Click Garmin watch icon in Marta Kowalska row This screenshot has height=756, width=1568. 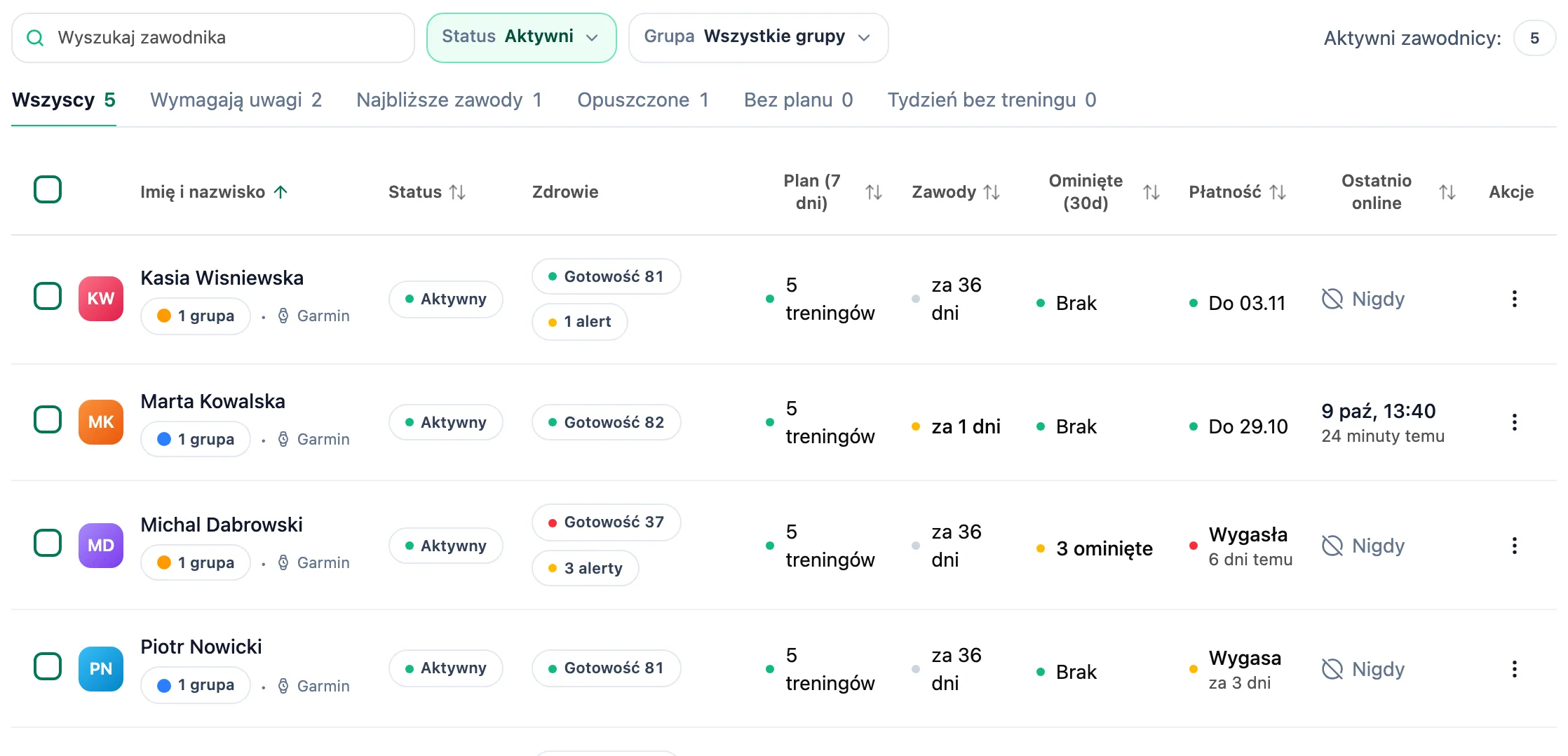tap(283, 439)
